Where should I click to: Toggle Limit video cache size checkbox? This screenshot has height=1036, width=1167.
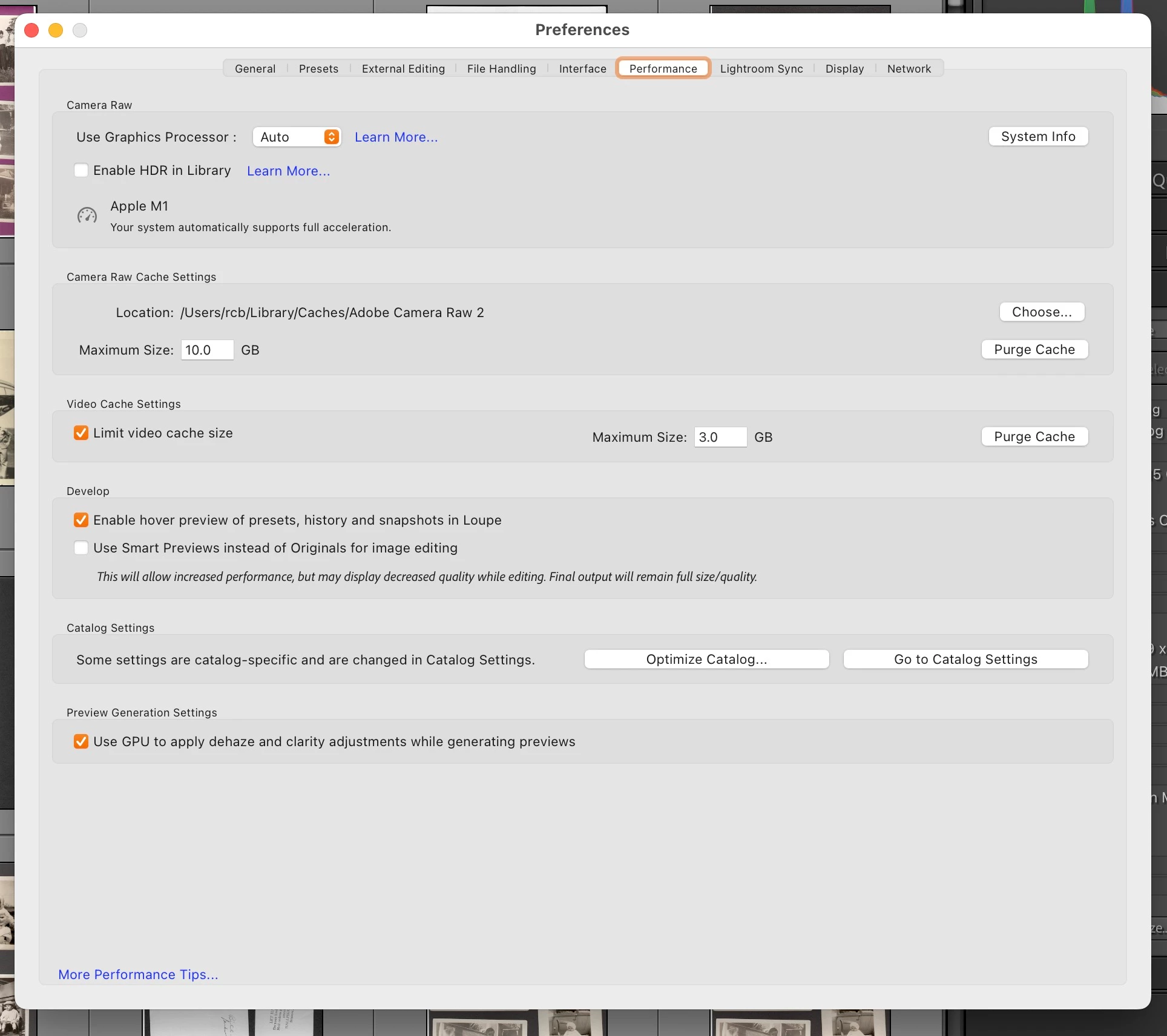pyautogui.click(x=81, y=433)
